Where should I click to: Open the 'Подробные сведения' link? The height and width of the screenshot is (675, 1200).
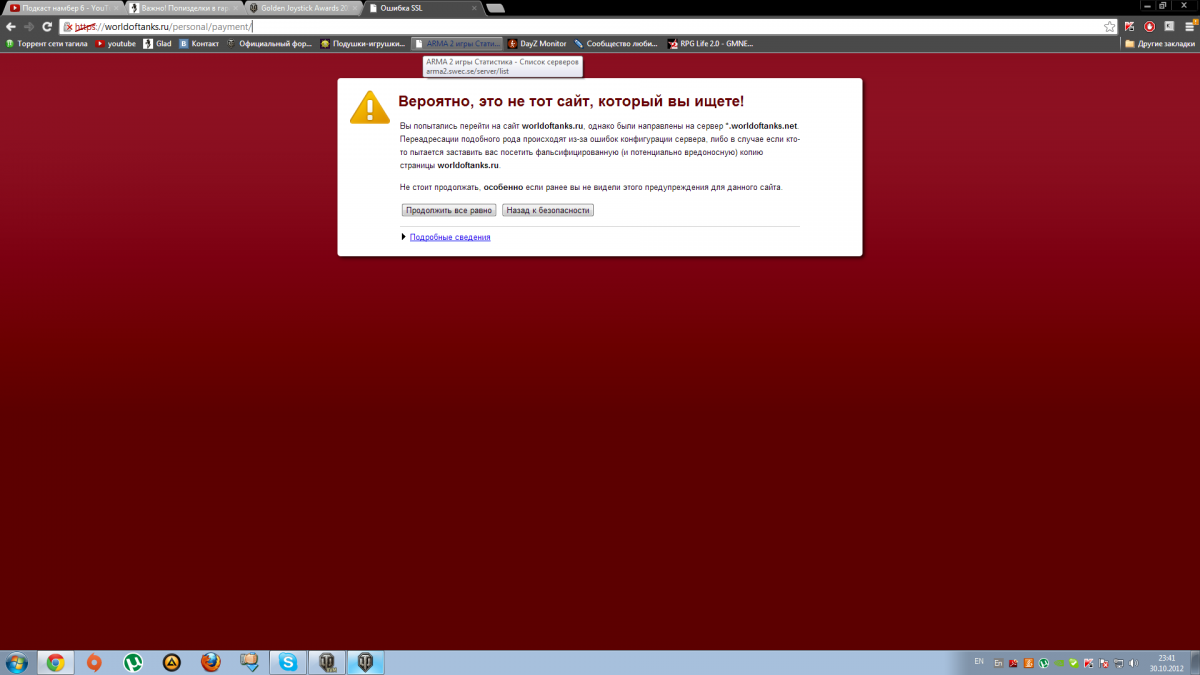point(450,237)
